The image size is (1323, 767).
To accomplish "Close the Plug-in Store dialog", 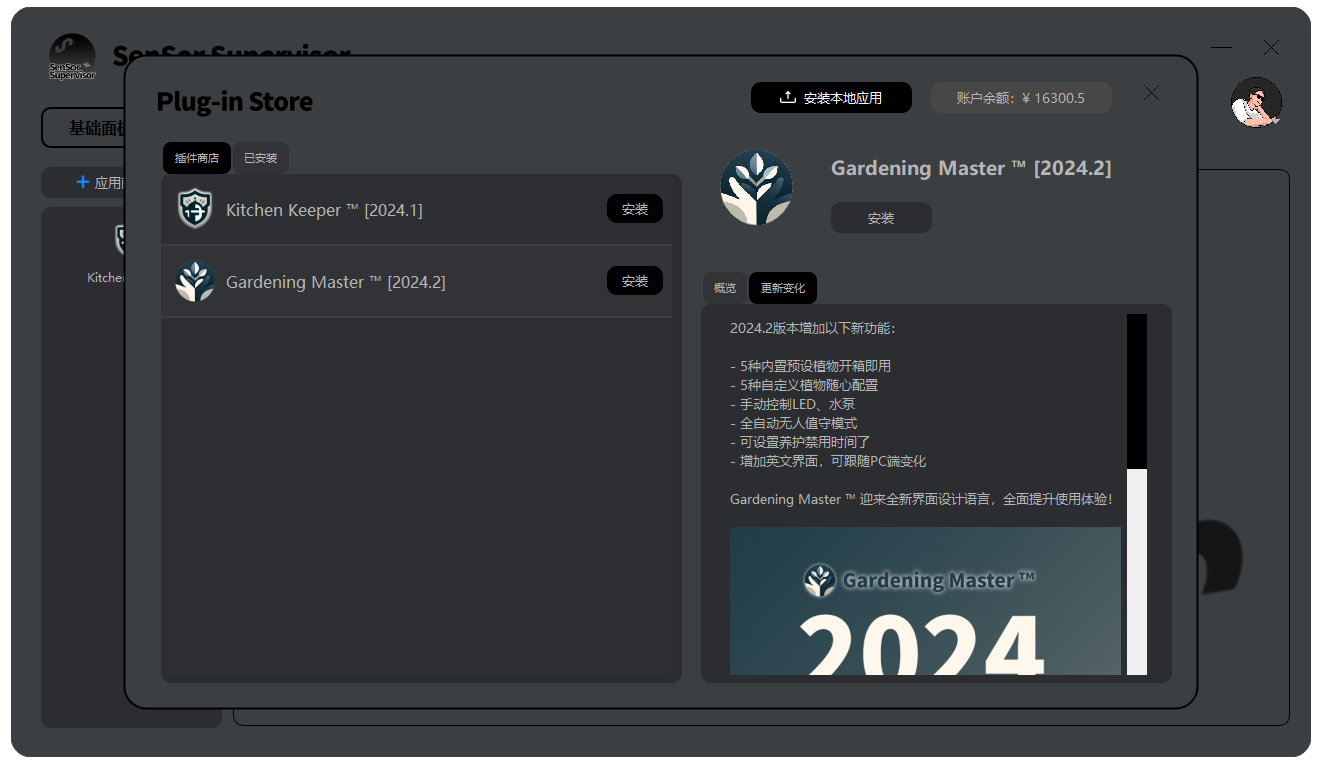I will [x=1151, y=93].
